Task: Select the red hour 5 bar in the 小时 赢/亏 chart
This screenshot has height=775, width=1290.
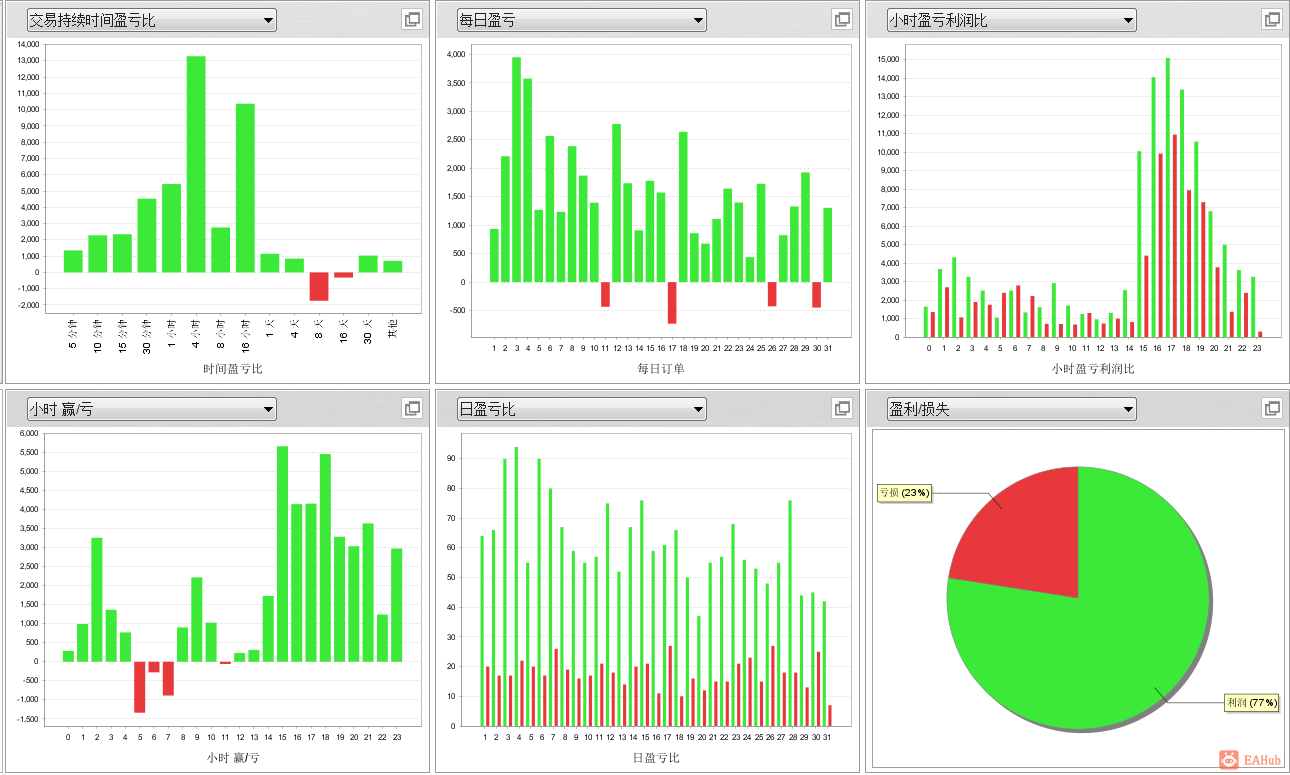Action: pyautogui.click(x=140, y=687)
